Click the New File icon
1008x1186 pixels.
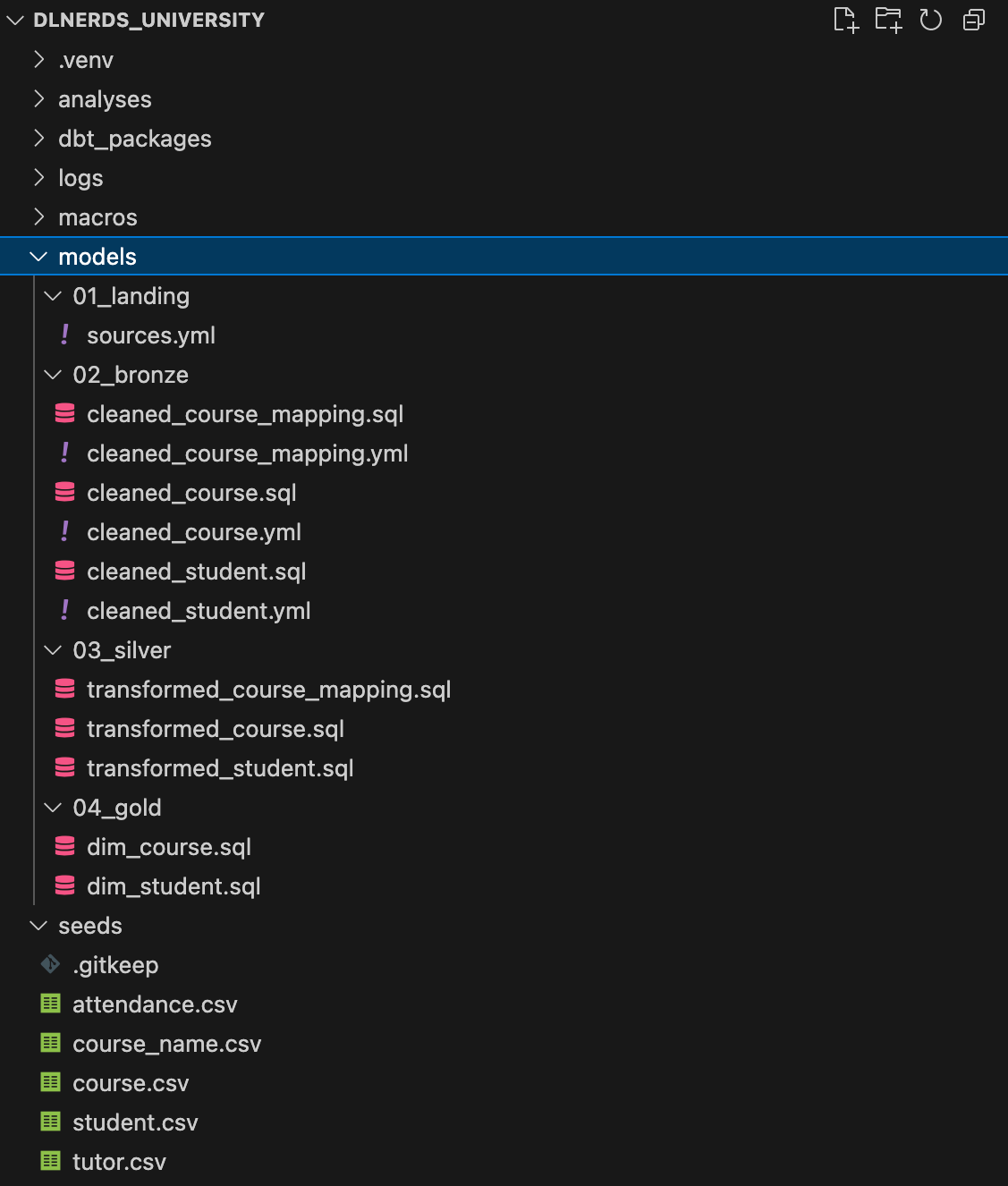pyautogui.click(x=845, y=20)
